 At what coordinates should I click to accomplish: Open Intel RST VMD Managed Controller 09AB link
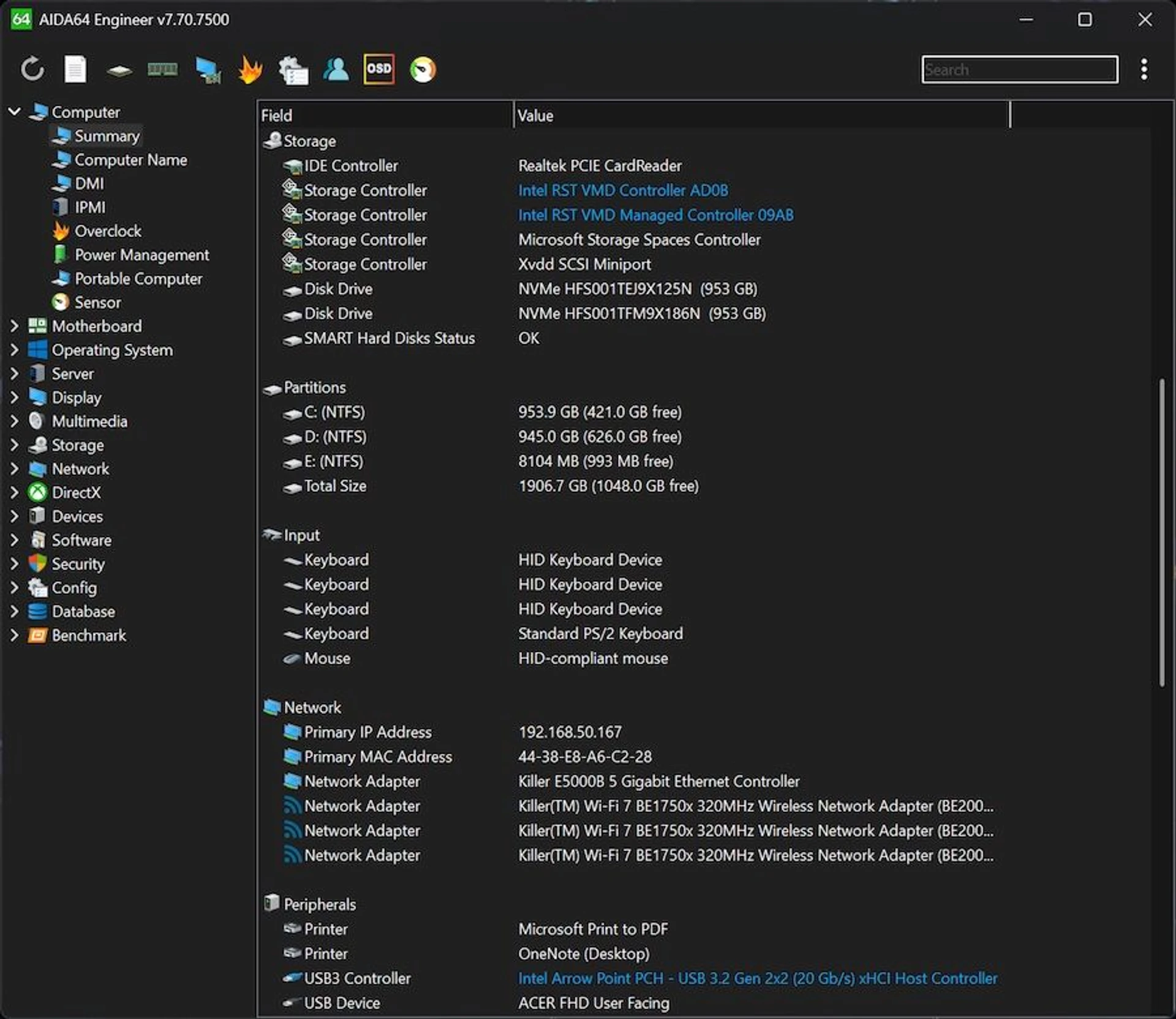656,215
